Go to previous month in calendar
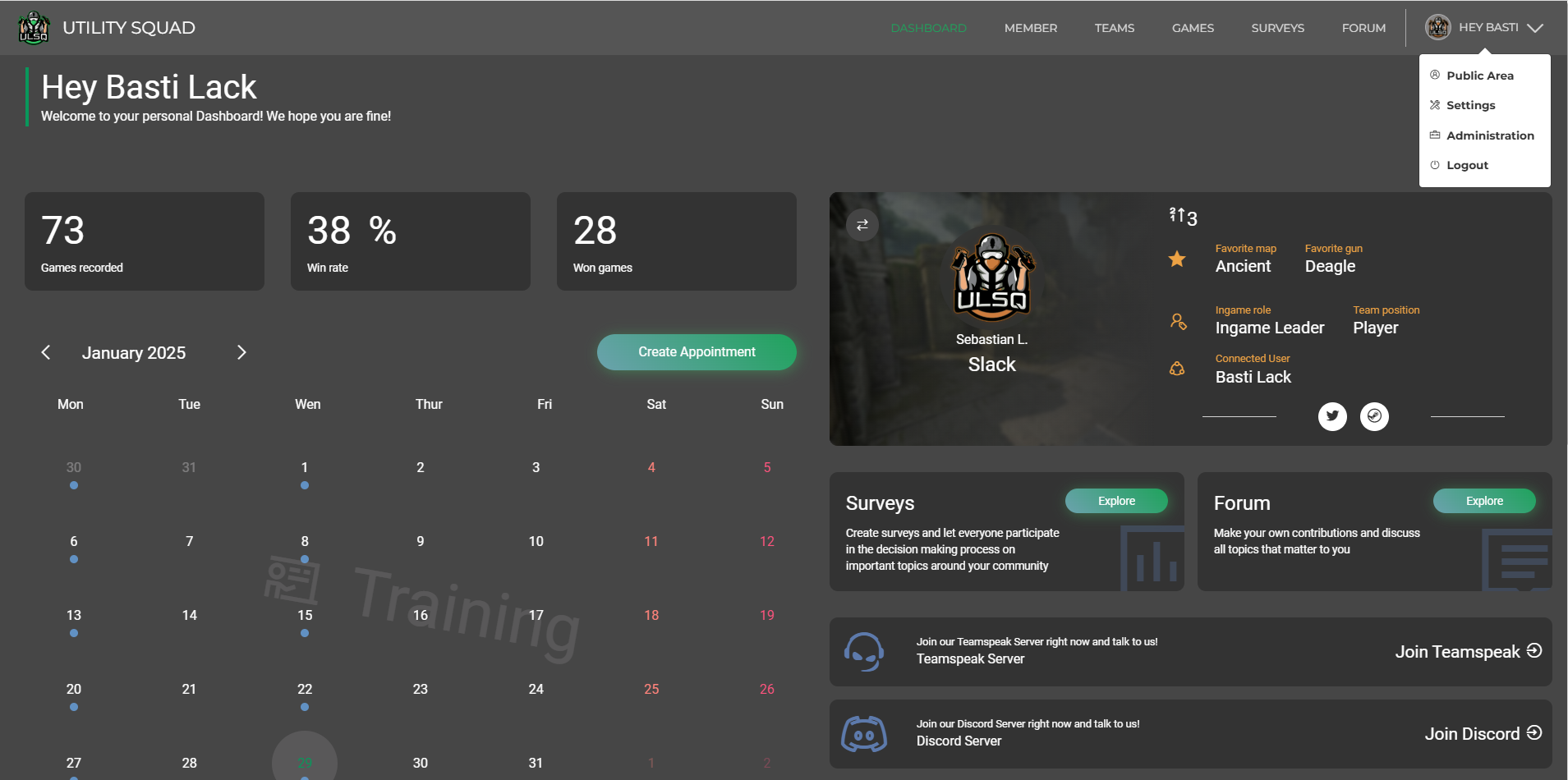This screenshot has height=780, width=1568. (x=46, y=352)
